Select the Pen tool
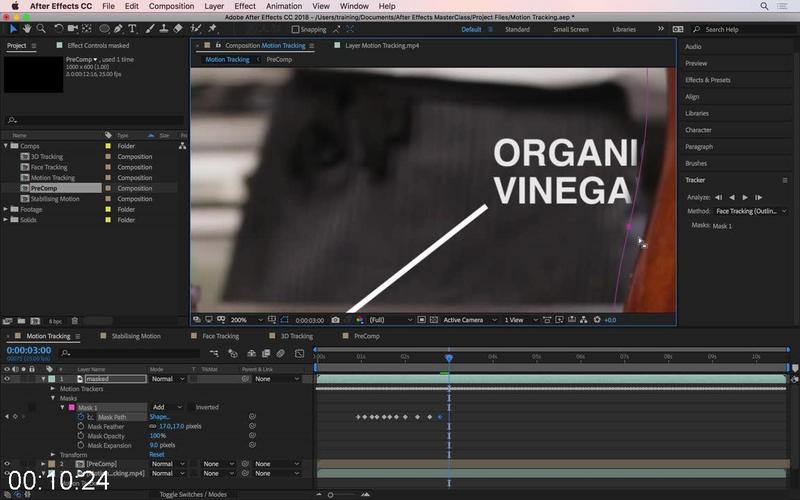The image size is (800, 500). click(x=118, y=29)
